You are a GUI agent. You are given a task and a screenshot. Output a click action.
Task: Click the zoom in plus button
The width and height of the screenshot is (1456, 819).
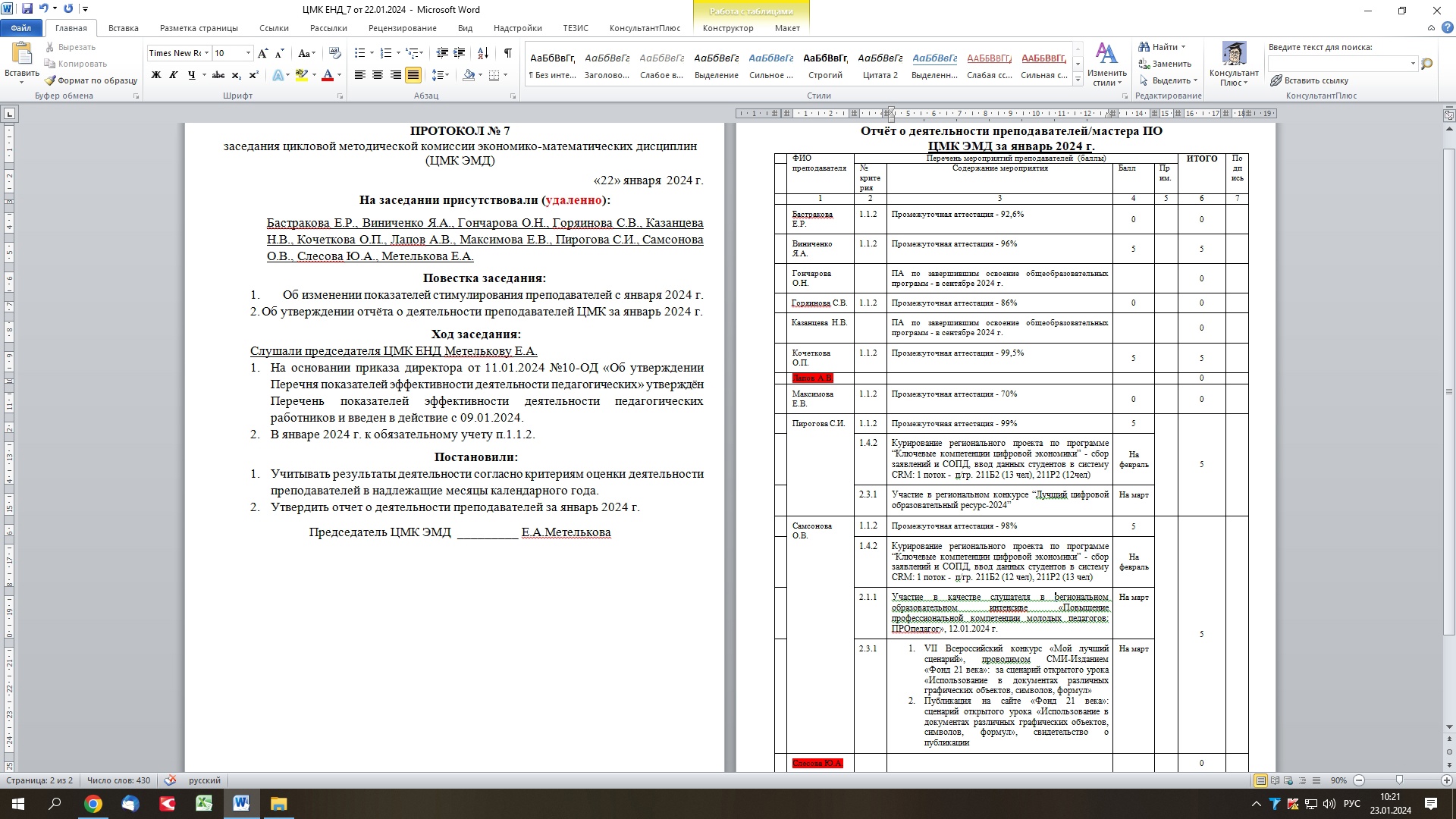pyautogui.click(x=1446, y=780)
